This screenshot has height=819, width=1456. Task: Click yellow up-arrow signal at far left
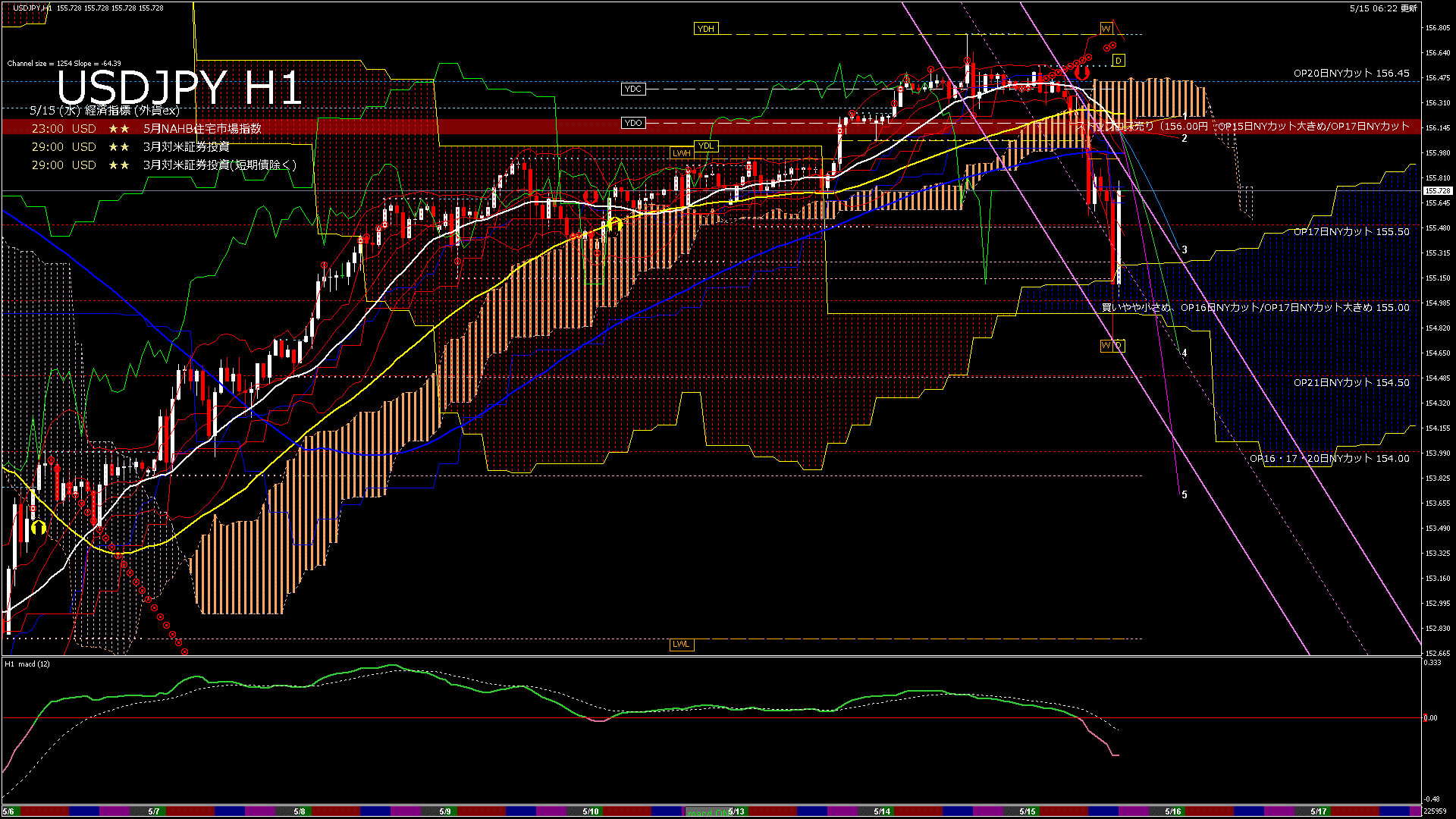coord(38,527)
